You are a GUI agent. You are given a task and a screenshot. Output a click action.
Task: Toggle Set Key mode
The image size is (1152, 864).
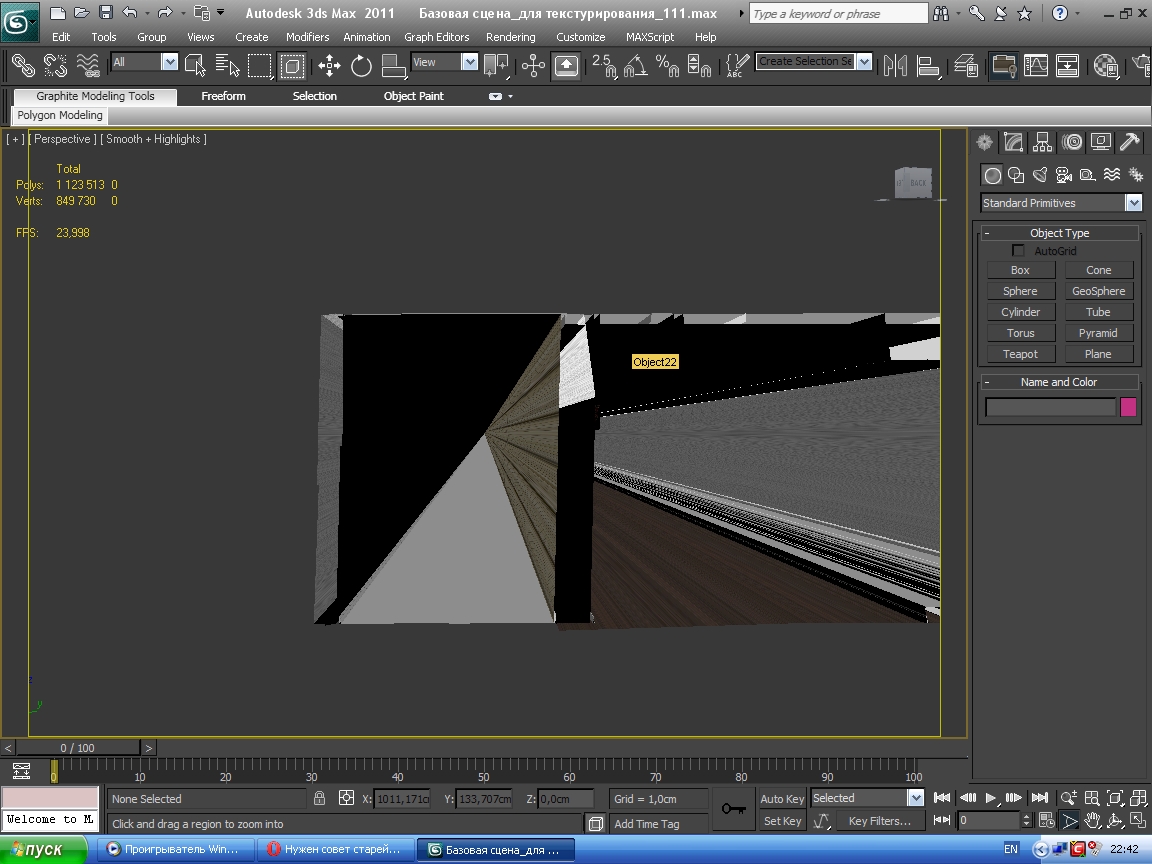coord(782,821)
